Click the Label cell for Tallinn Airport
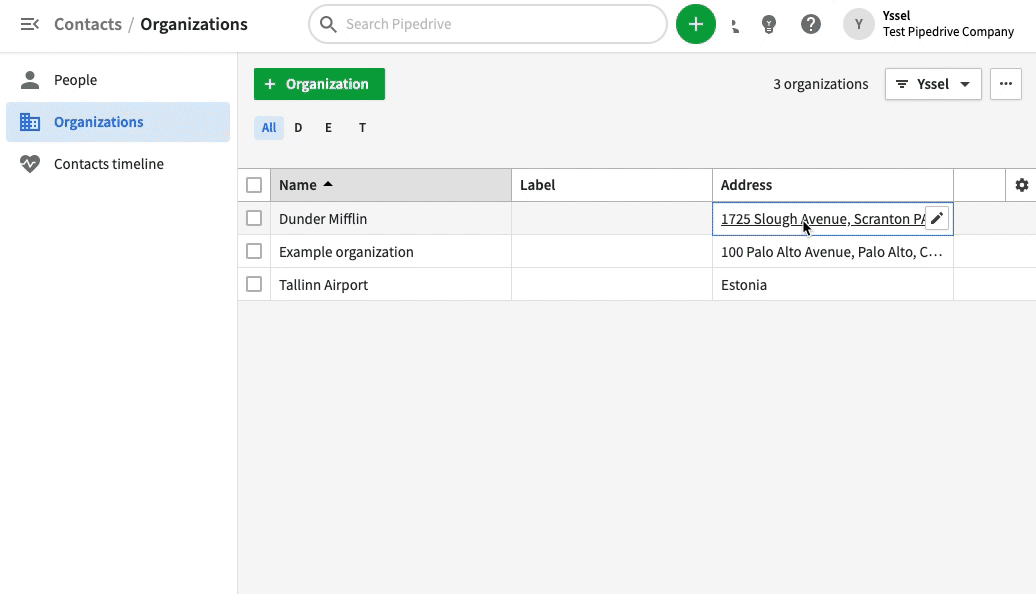 612,284
